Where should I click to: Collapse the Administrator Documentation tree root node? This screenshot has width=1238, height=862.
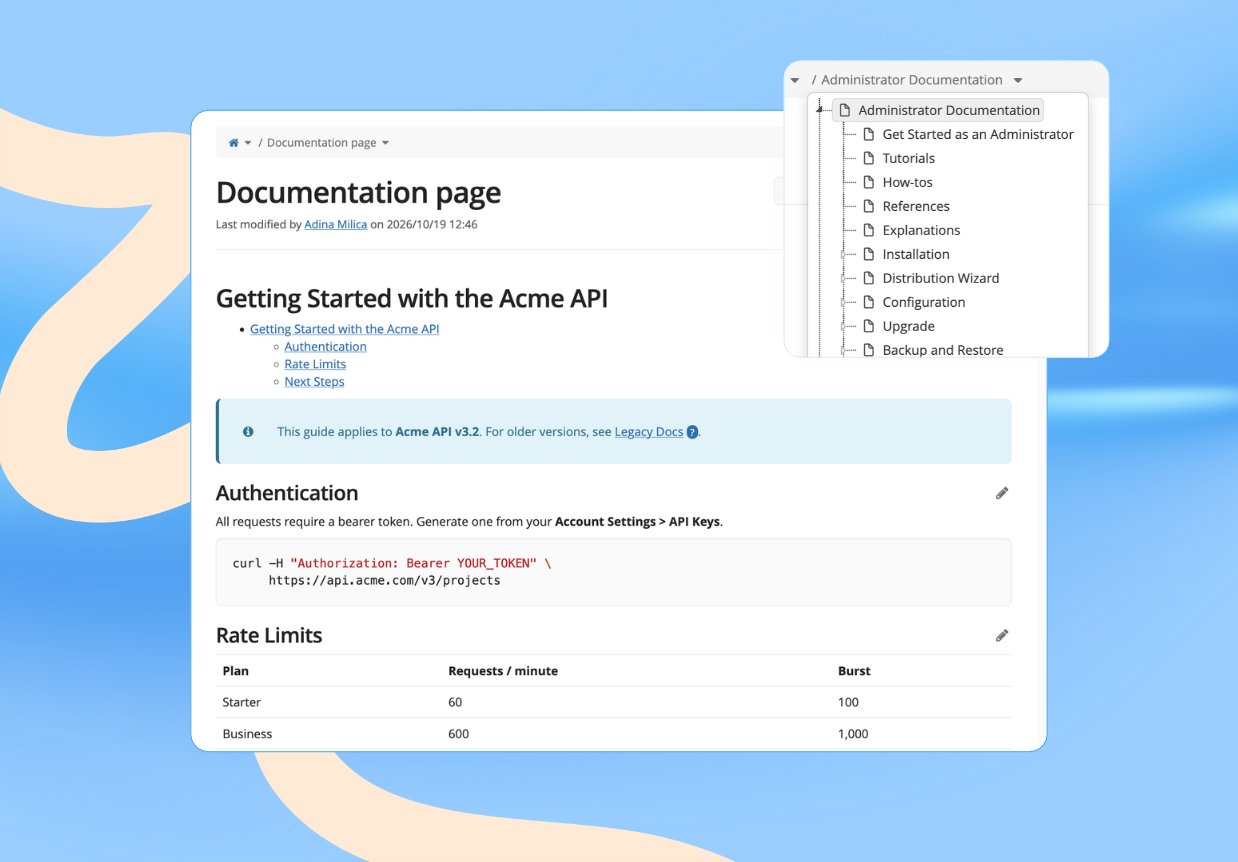820,110
